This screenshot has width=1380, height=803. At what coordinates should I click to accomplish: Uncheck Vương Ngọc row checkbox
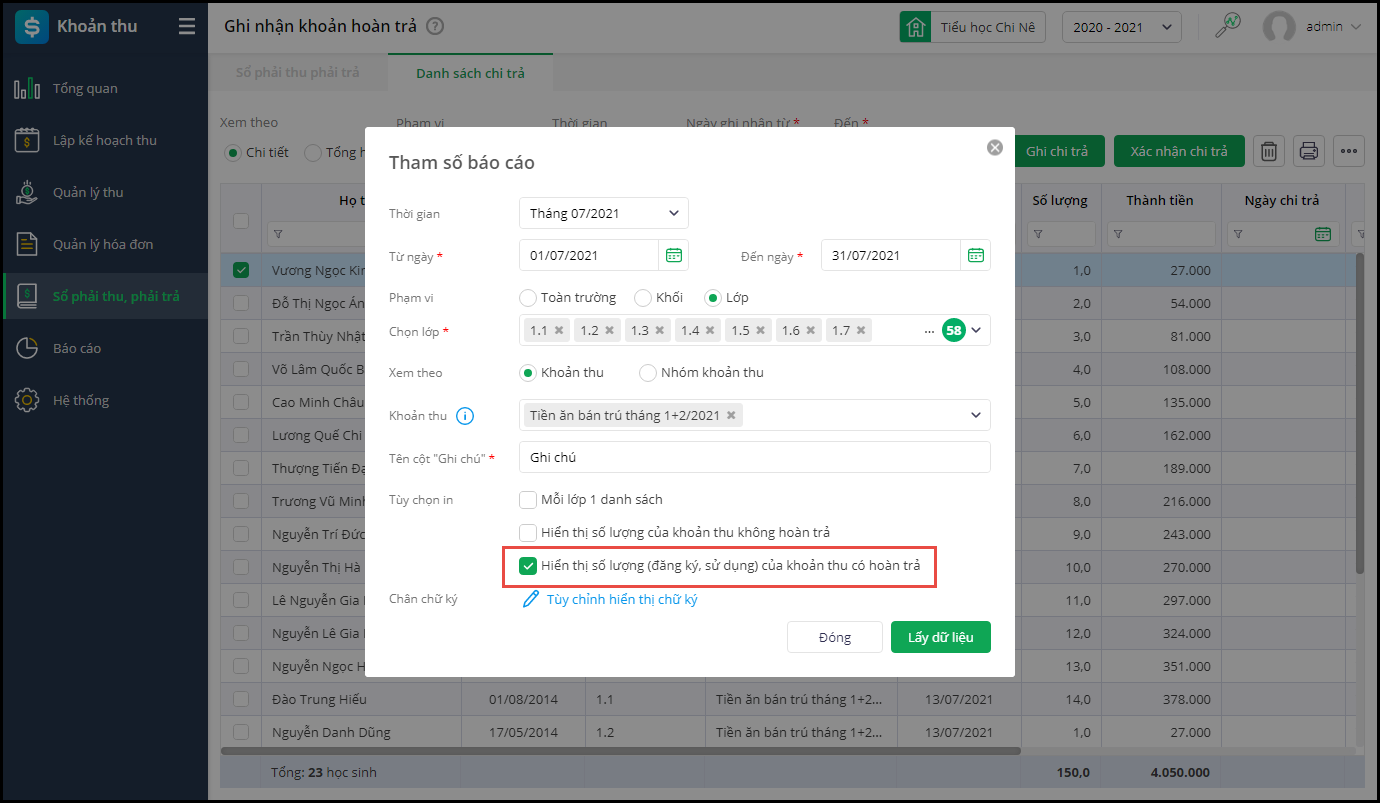[241, 270]
